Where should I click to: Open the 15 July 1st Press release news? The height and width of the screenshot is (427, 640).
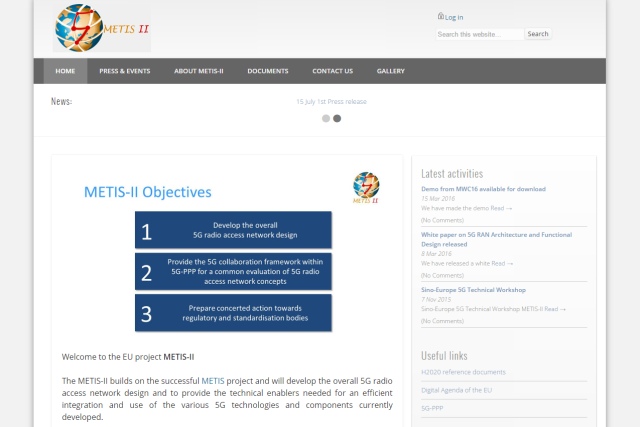point(331,101)
